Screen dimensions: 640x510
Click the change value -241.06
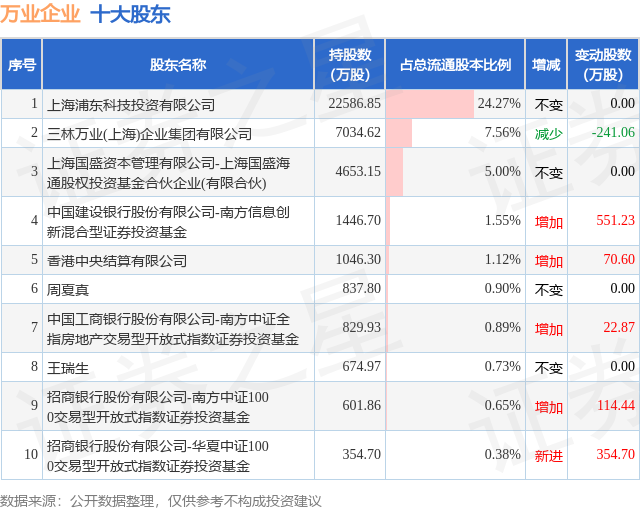[613, 133]
